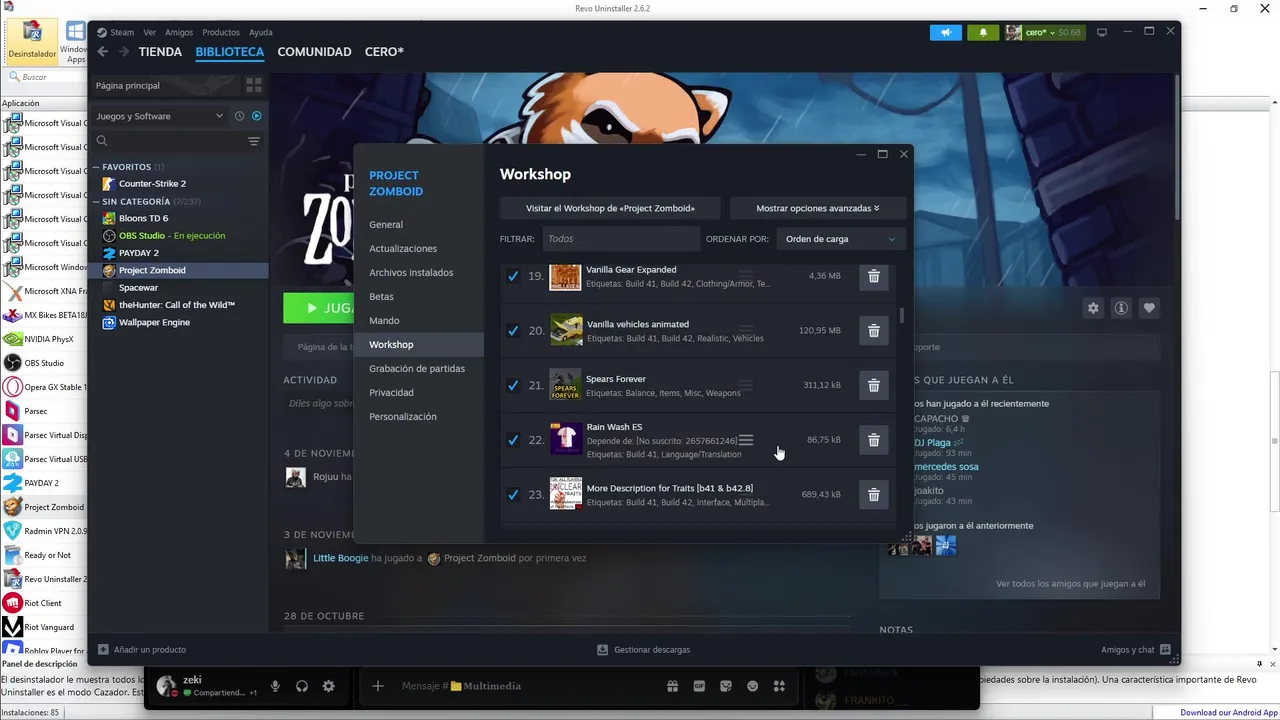Open the Ayuda menu

261,32
